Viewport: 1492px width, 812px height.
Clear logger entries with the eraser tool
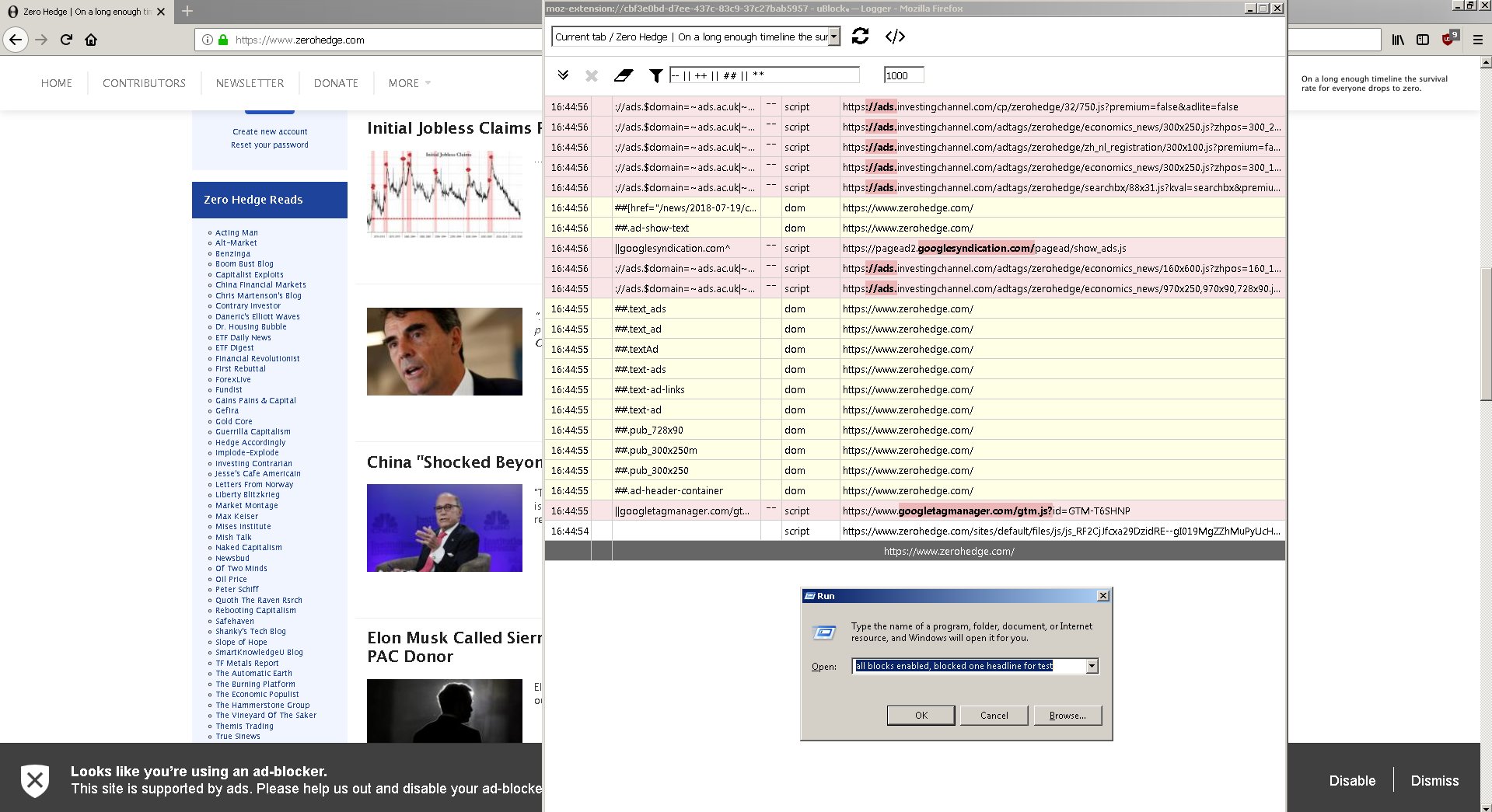(624, 75)
